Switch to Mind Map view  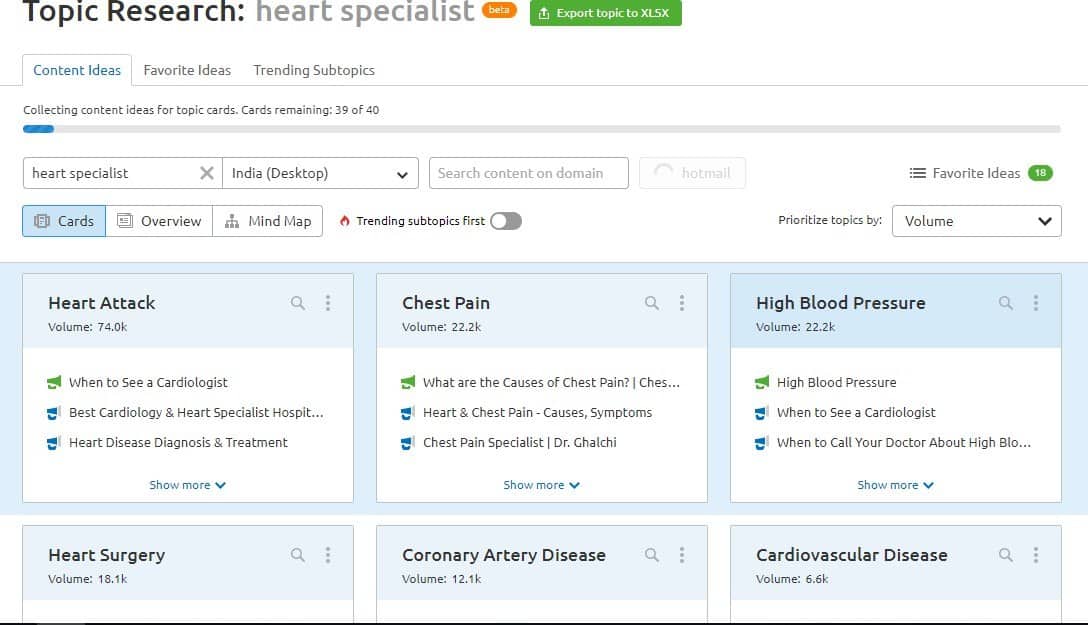coord(267,221)
